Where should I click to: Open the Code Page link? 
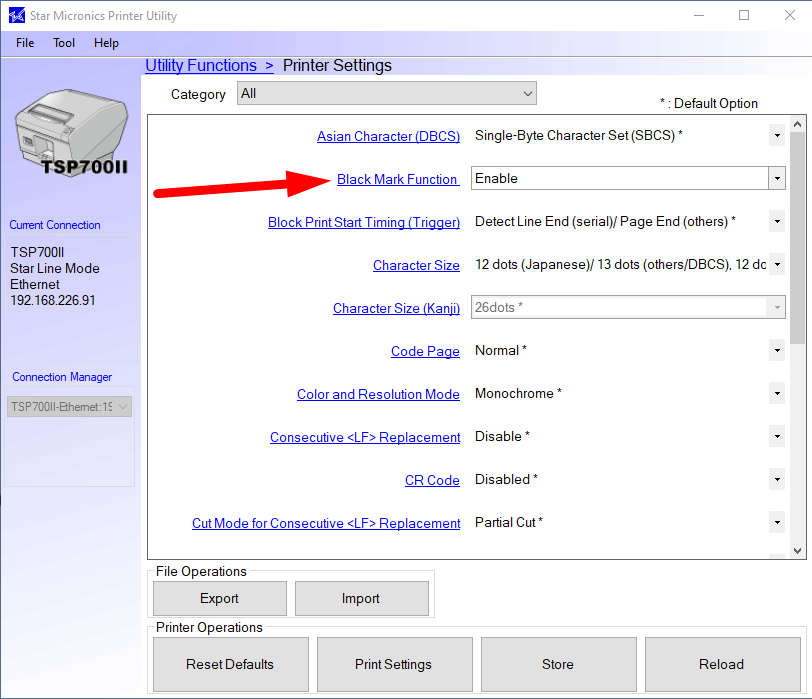(x=425, y=351)
